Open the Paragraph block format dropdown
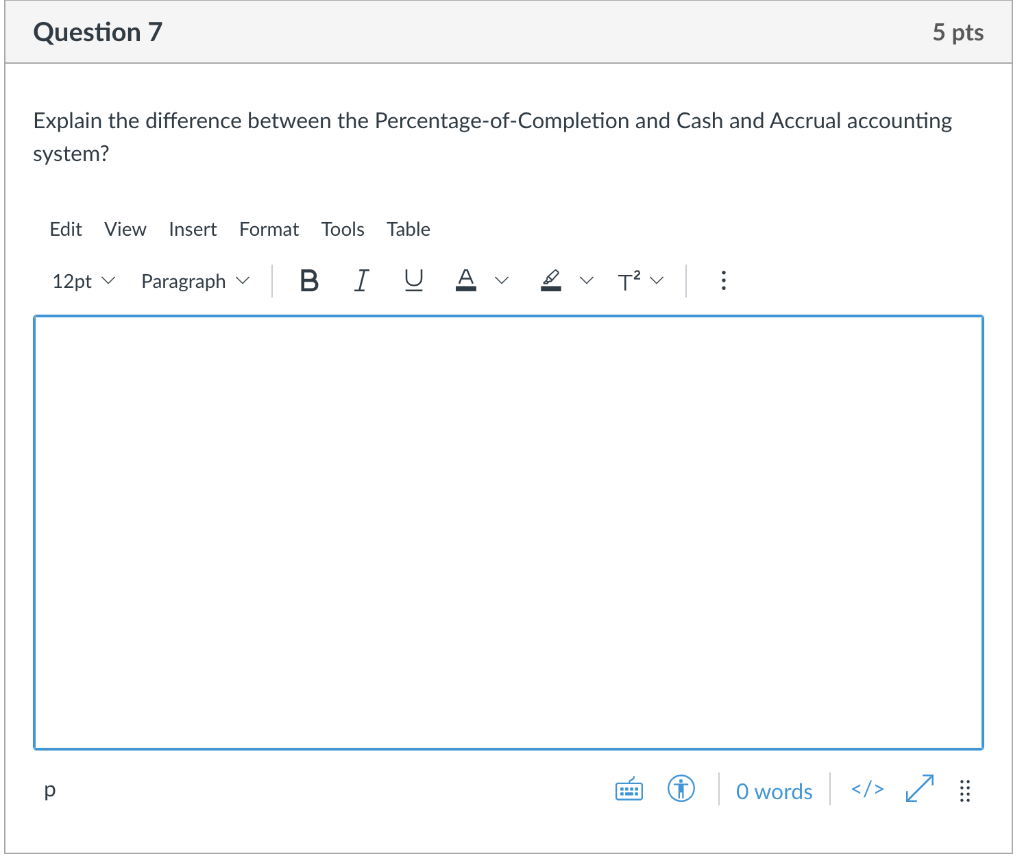Image resolution: width=1024 pixels, height=865 pixels. pos(195,281)
